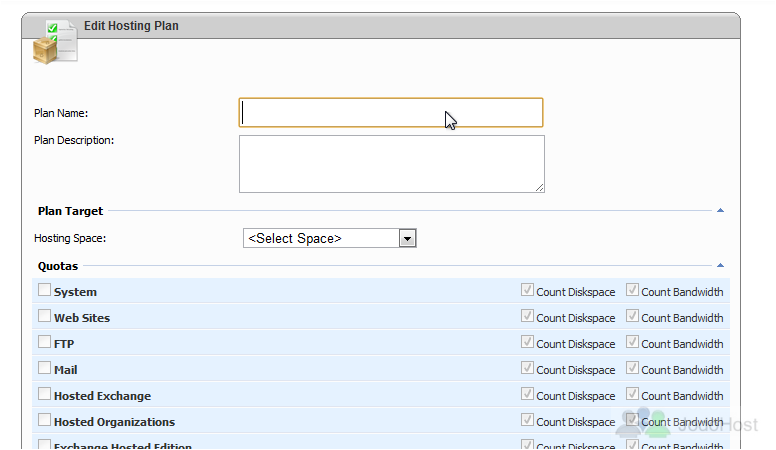Image resolution: width=776 pixels, height=450 pixels.
Task: Tick the Hosted Organizations checkbox
Action: [x=44, y=421]
